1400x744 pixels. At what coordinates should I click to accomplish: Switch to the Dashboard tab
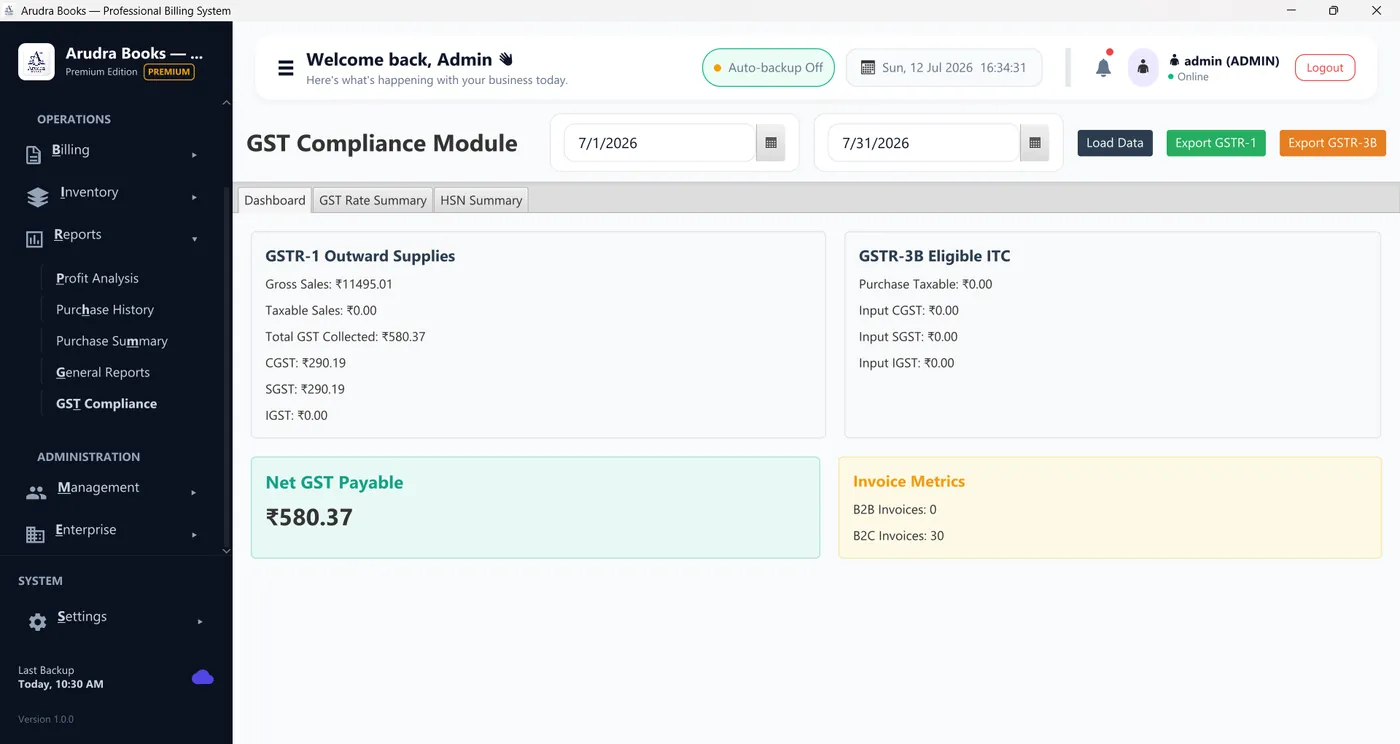point(275,200)
